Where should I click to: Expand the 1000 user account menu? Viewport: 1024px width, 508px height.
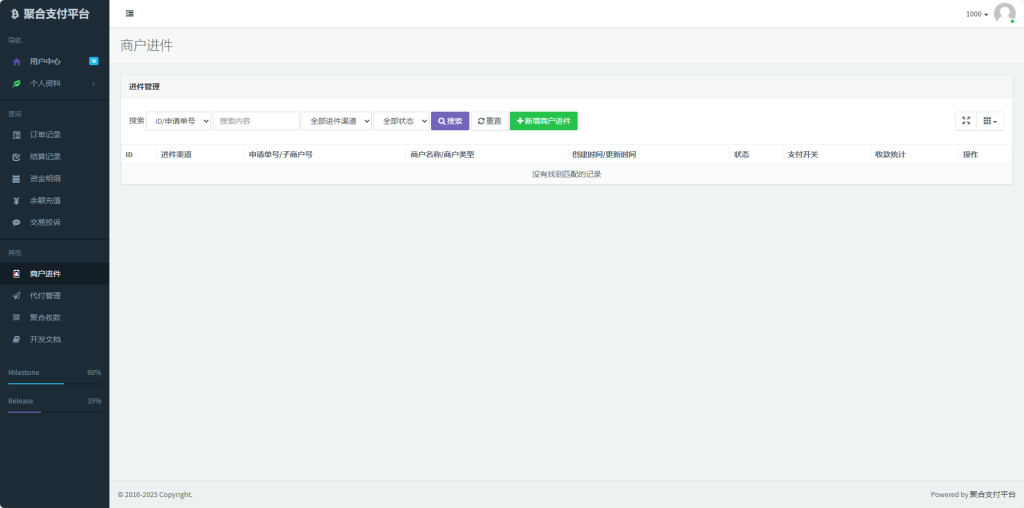coord(976,14)
